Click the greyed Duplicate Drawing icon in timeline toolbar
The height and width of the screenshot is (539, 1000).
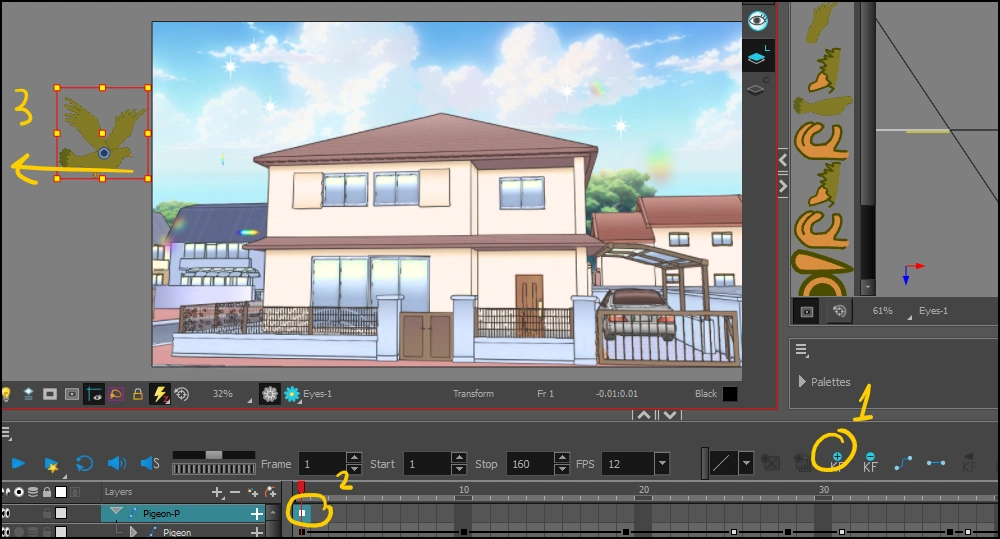coord(802,463)
